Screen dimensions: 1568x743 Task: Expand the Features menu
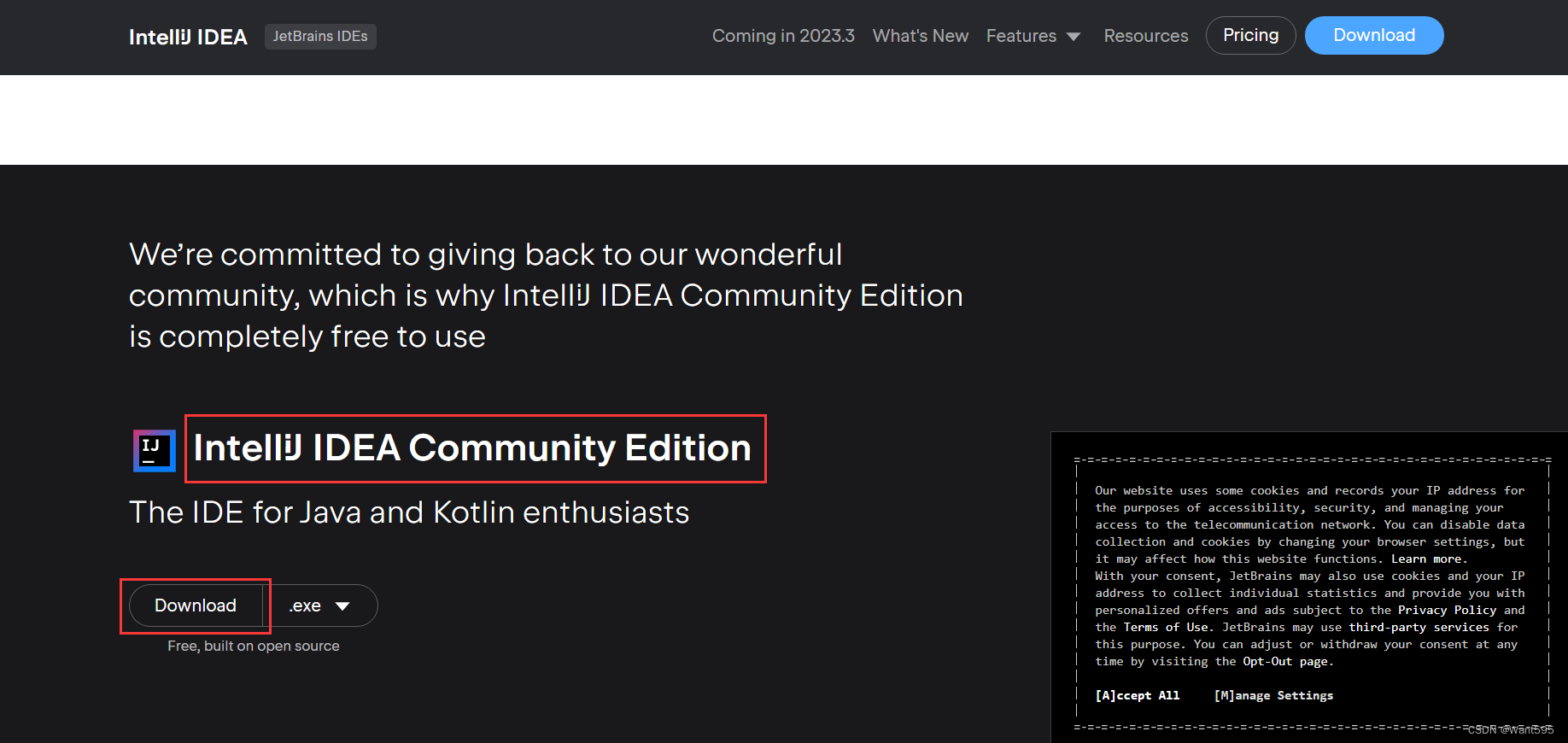tap(1033, 36)
